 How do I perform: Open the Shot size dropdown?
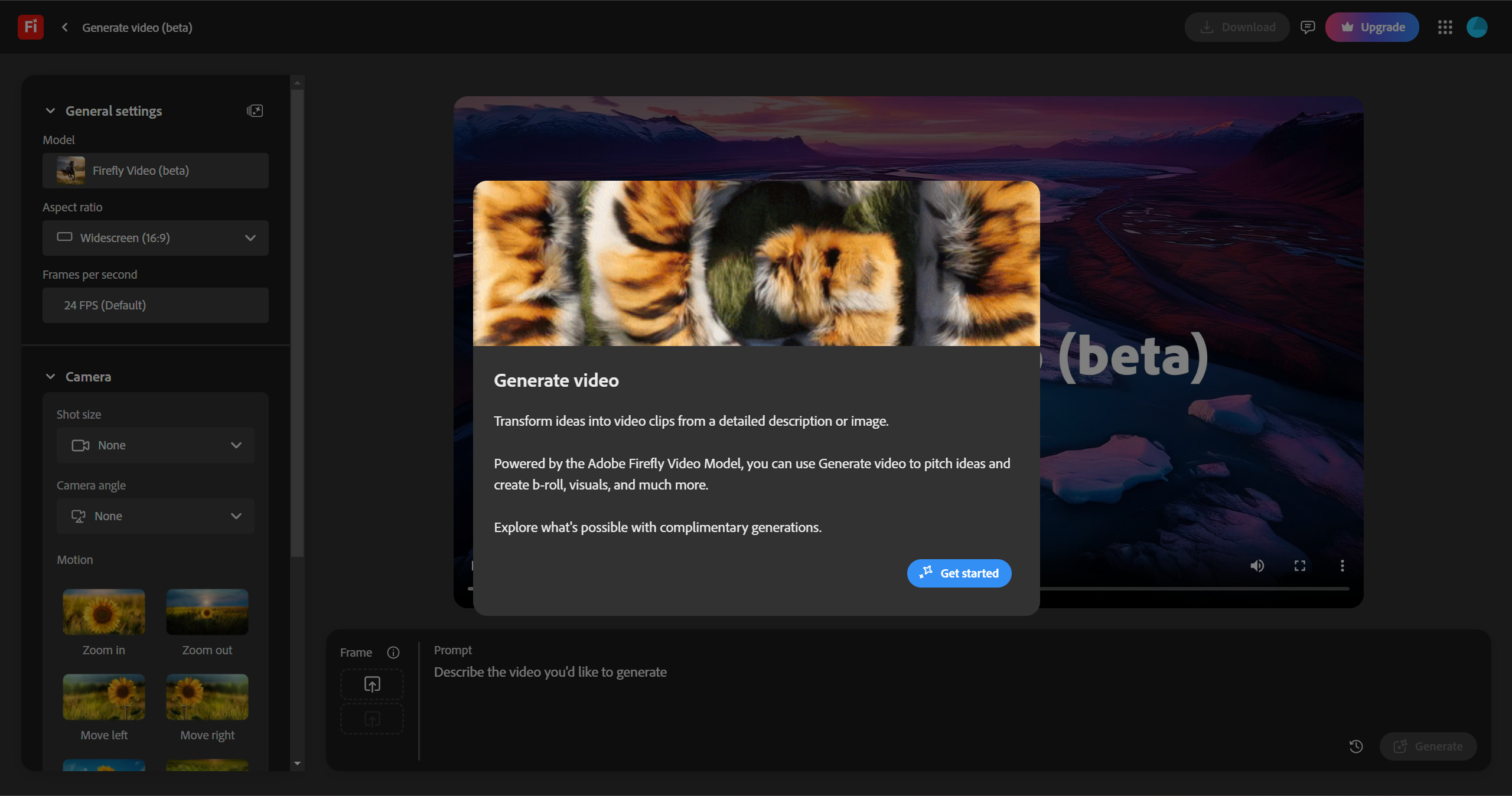click(155, 445)
